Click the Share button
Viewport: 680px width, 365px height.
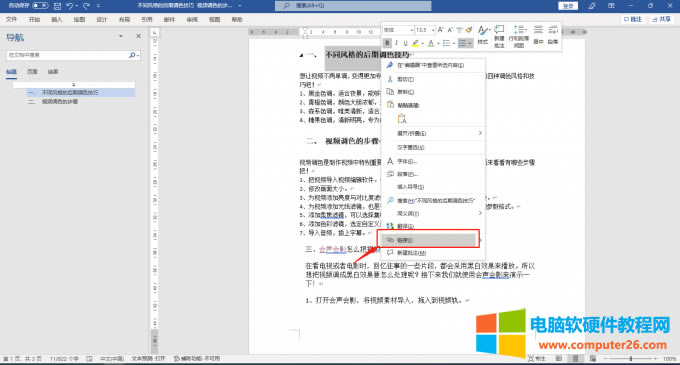pos(662,20)
